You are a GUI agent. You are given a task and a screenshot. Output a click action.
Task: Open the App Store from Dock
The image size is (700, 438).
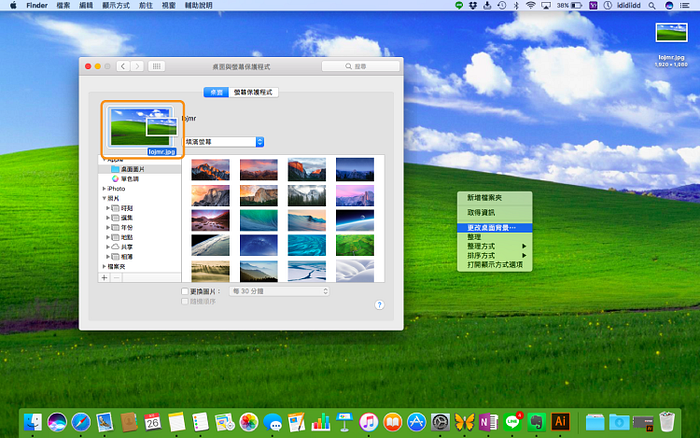417,422
